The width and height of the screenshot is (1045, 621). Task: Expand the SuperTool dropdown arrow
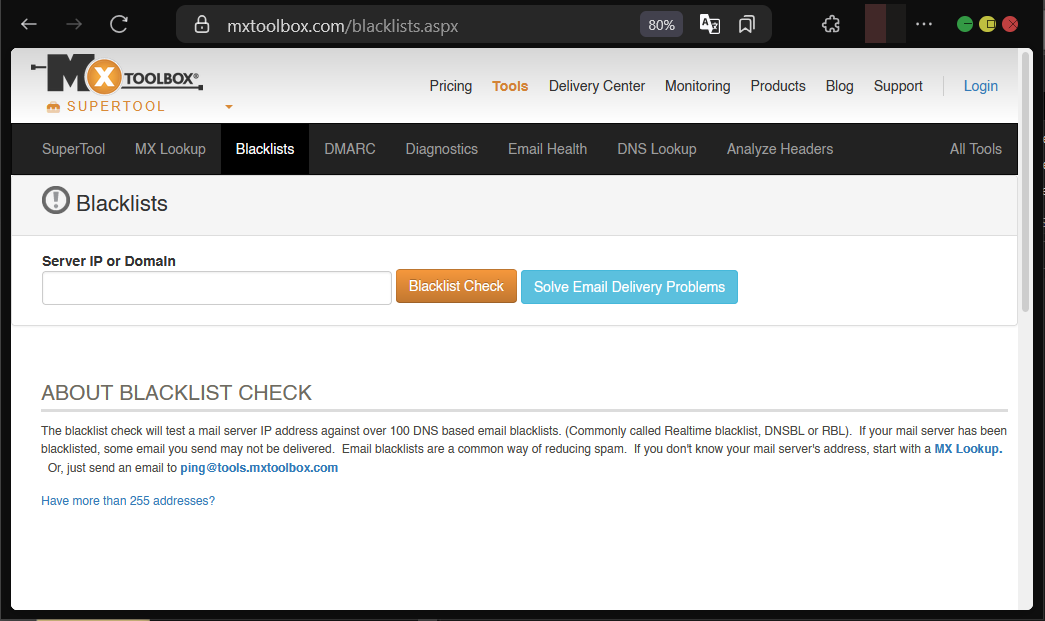click(x=229, y=107)
